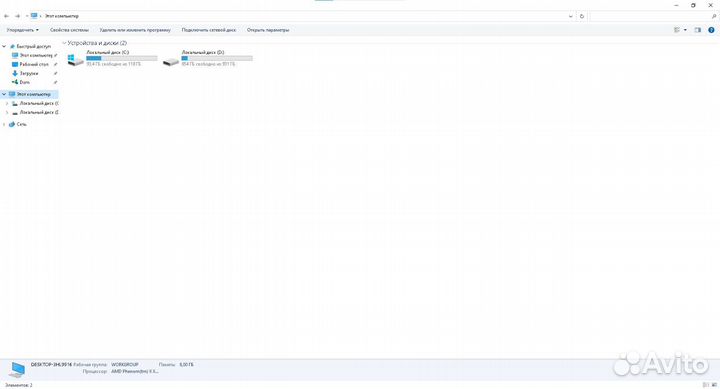720x389 pixels.
Task: Click Подключить сетевой диск
Action: point(209,30)
